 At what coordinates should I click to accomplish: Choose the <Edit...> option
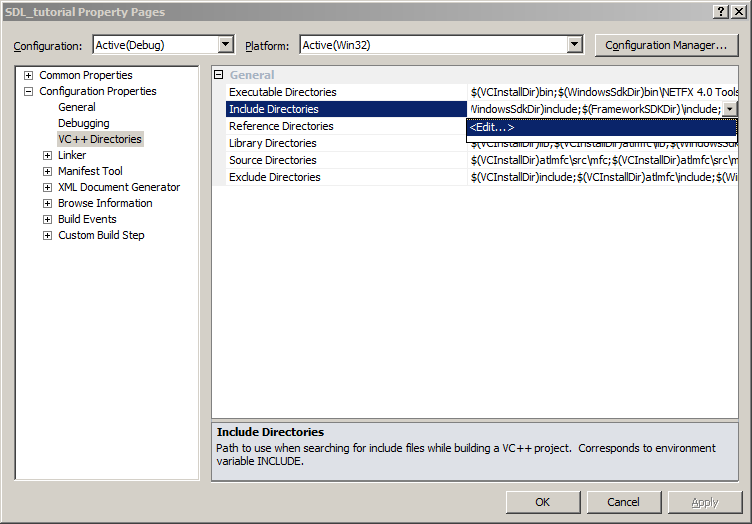coord(601,128)
